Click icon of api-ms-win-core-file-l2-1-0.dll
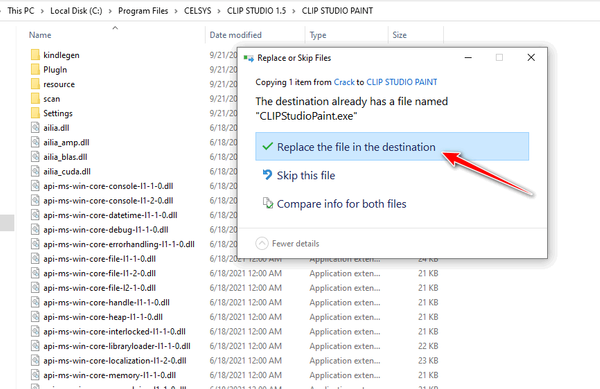The image size is (600, 389). pyautogui.click(x=35, y=287)
